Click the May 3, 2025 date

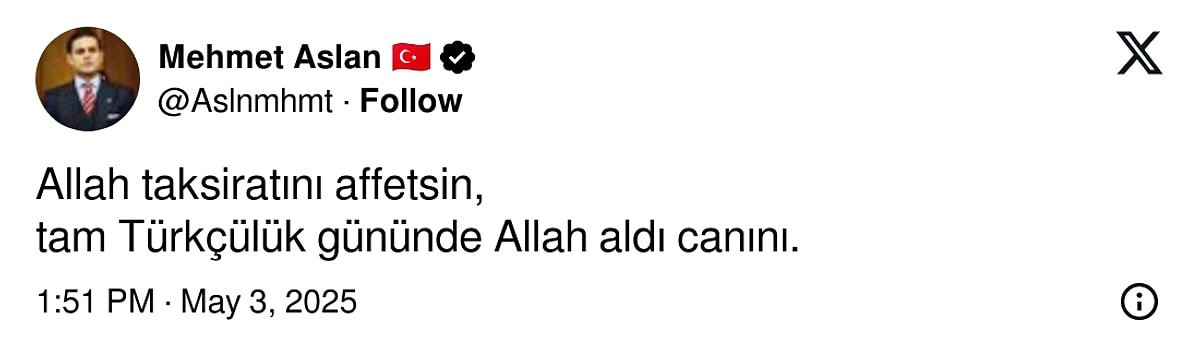click(268, 301)
